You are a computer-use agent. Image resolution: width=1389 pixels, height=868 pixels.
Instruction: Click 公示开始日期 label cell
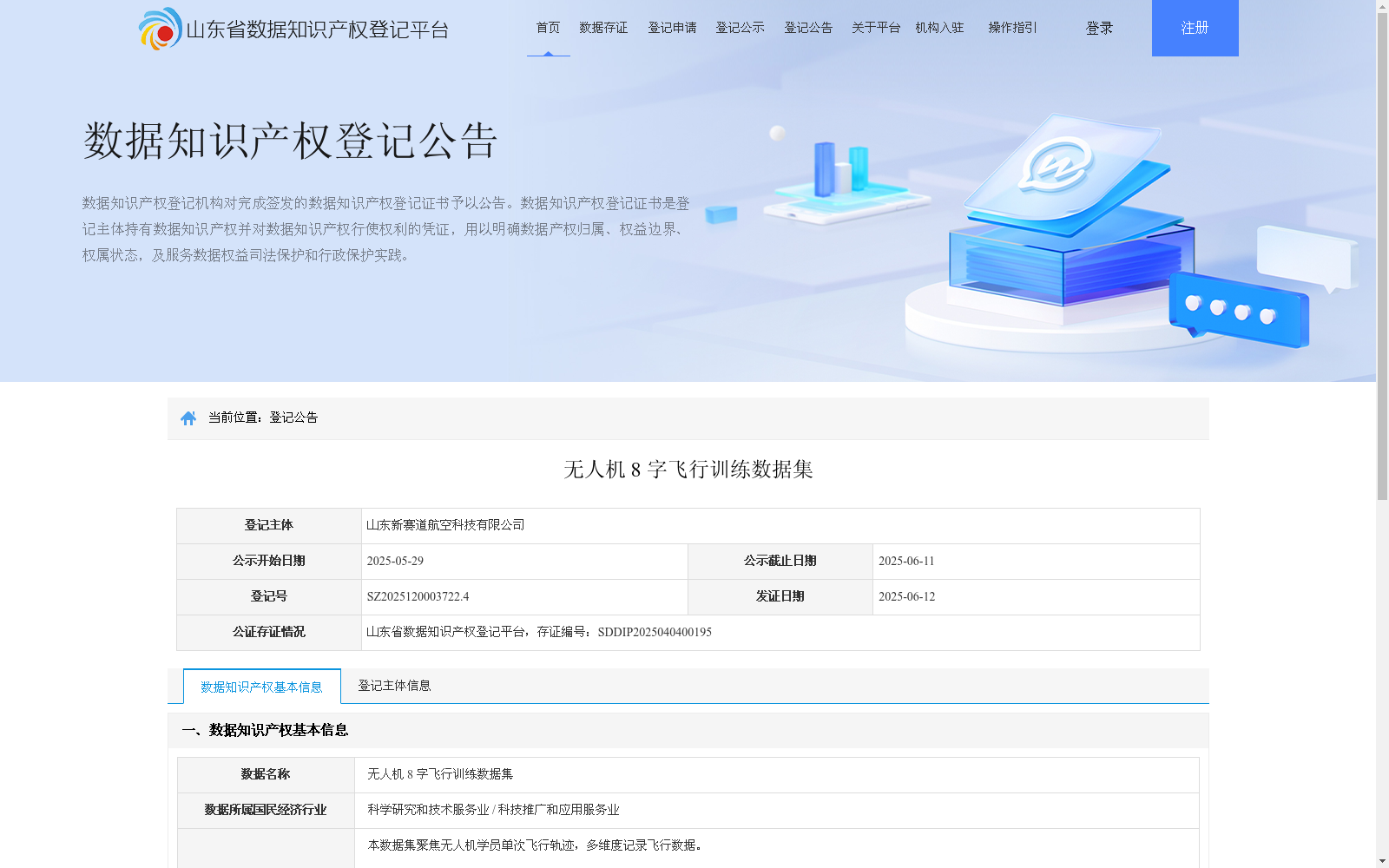269,562
